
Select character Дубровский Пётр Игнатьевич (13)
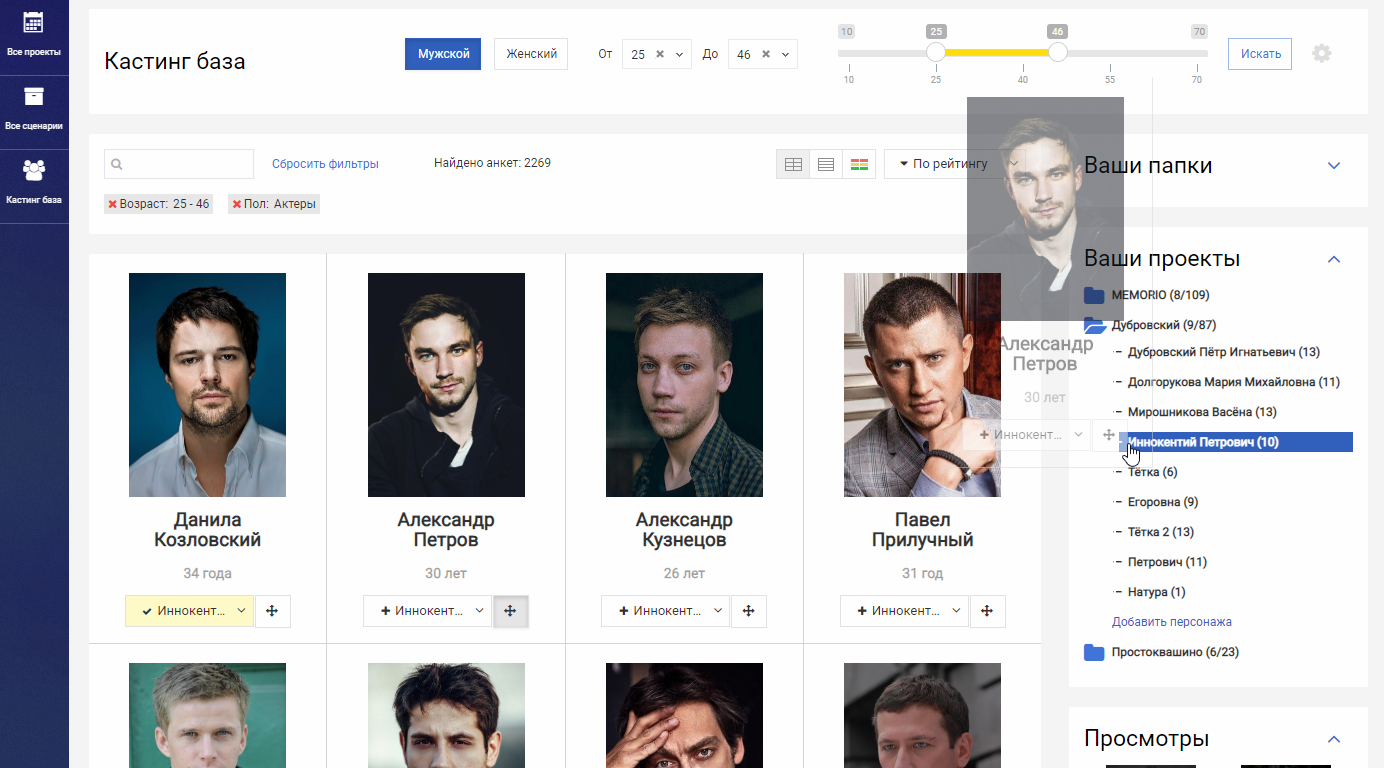[x=1224, y=352]
